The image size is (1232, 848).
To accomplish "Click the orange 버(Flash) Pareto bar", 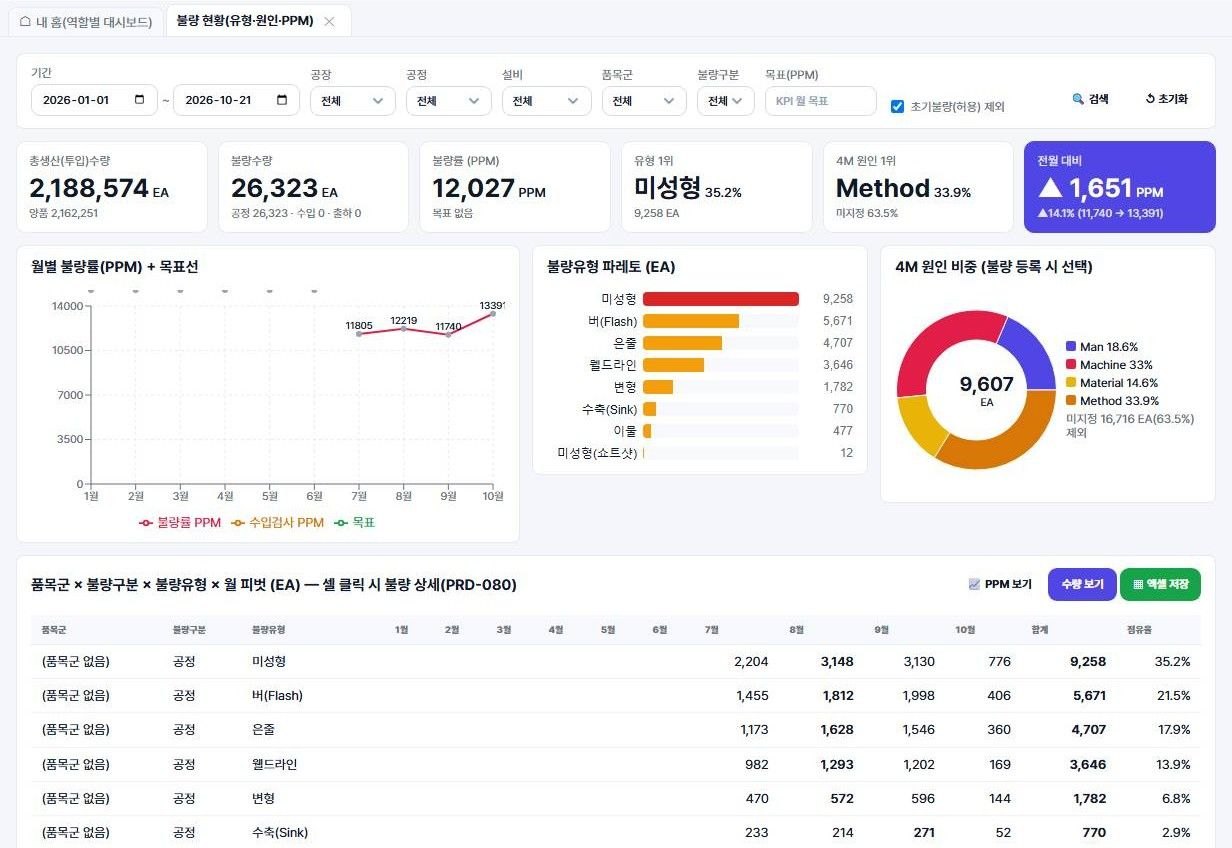I will (691, 321).
